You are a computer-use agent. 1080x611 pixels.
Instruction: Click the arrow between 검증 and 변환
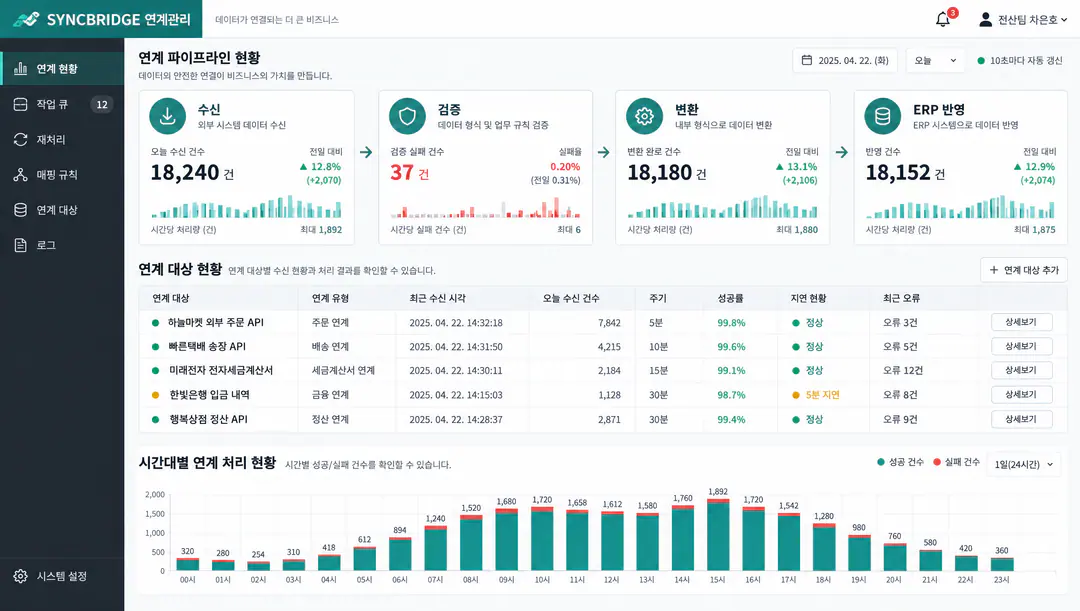[603, 152]
